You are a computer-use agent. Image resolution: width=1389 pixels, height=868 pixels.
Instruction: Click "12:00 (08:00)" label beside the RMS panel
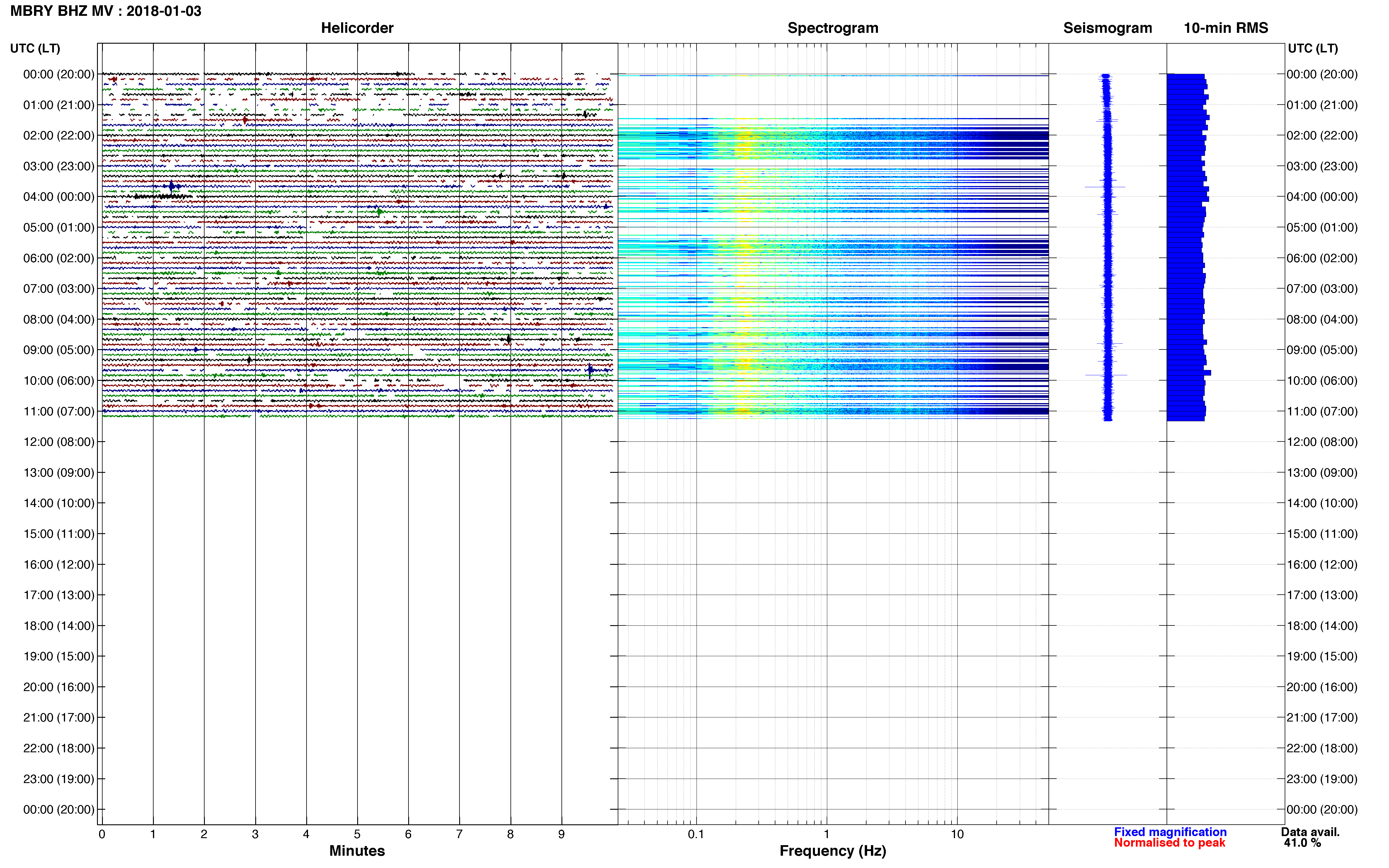tap(1322, 442)
